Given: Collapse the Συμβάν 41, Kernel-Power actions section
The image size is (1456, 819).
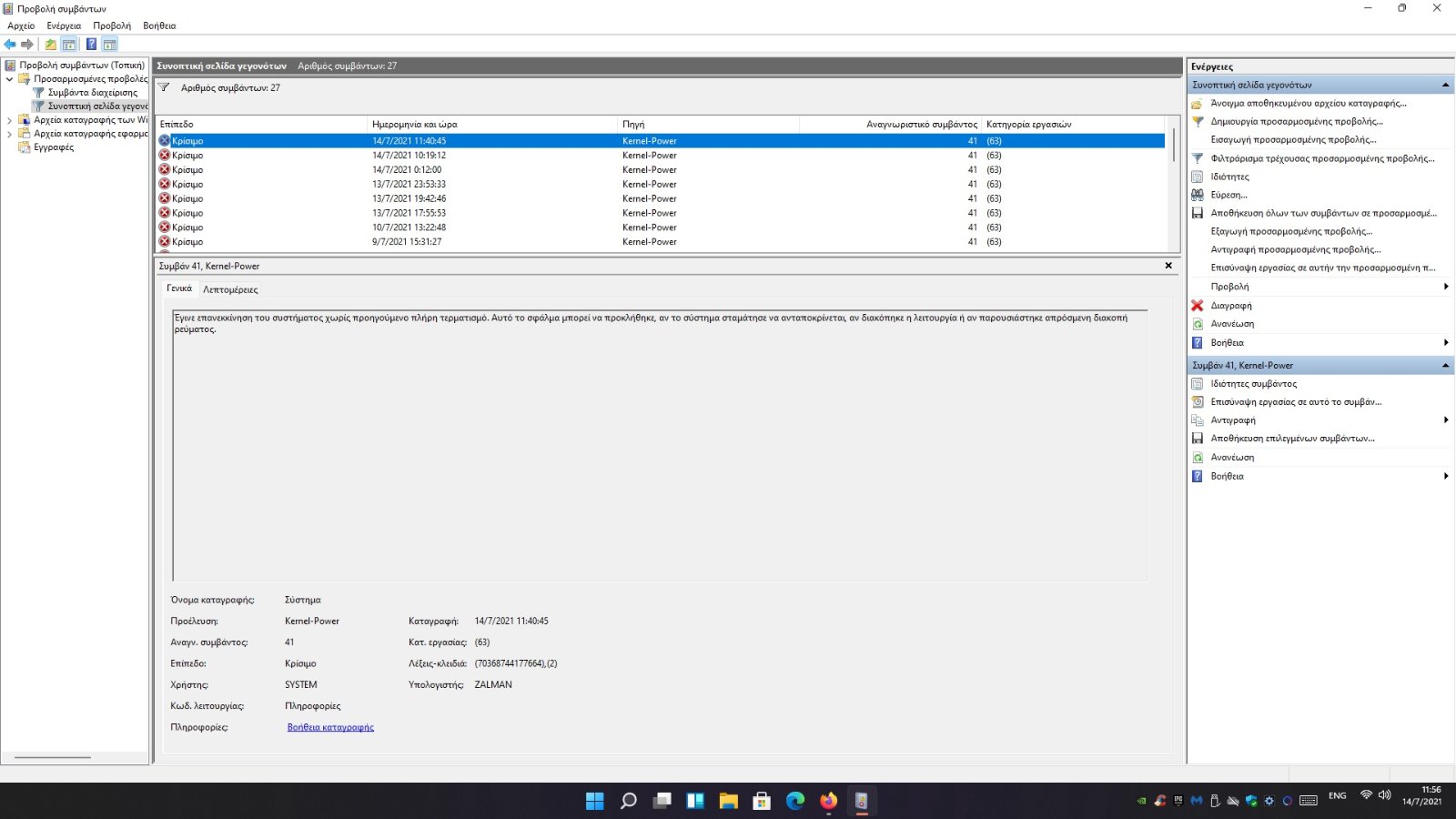Looking at the screenshot, I should tap(1445, 366).
